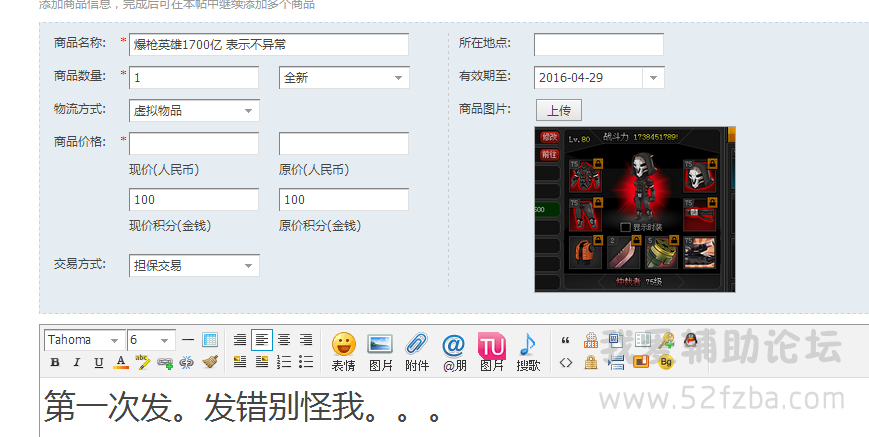Image resolution: width=869 pixels, height=437 pixels.
Task: Click the 所在地点 location field
Action: pos(599,44)
